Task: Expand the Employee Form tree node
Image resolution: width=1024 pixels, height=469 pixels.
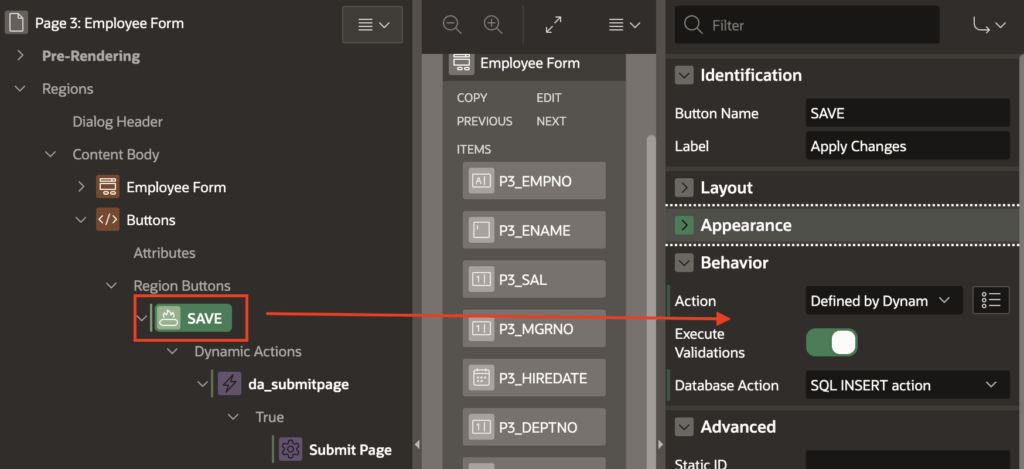Action: (x=81, y=187)
